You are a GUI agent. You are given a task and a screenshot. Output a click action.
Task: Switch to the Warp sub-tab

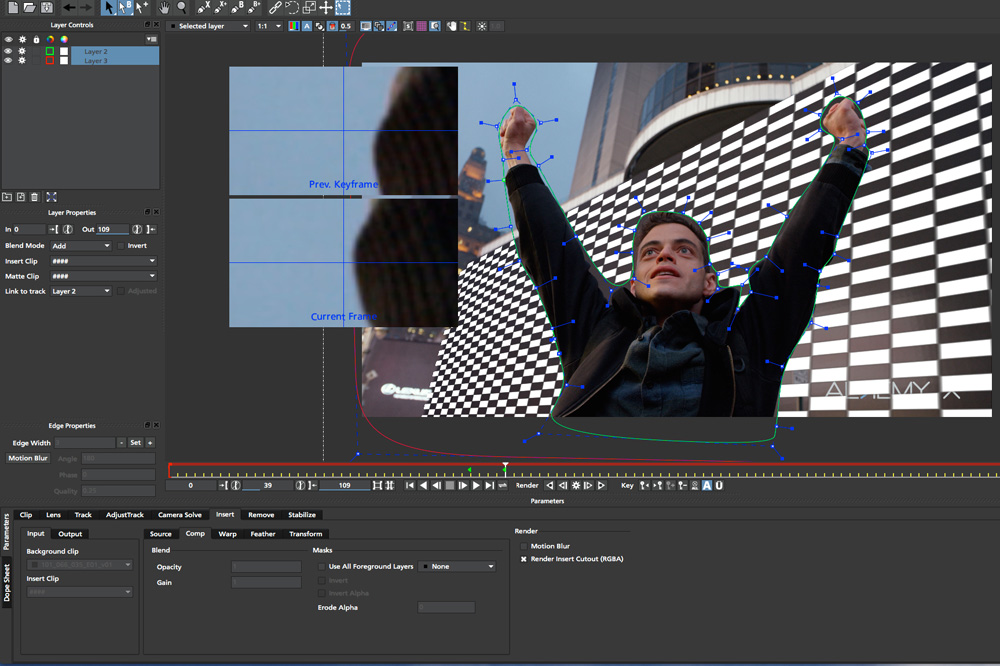[x=228, y=534]
